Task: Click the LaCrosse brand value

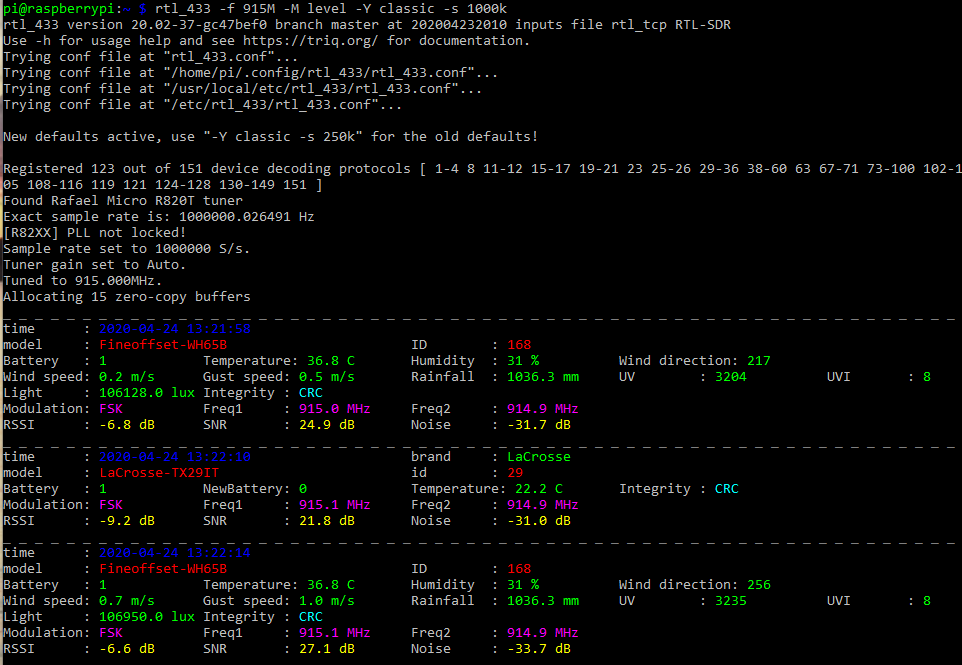Action: point(539,456)
